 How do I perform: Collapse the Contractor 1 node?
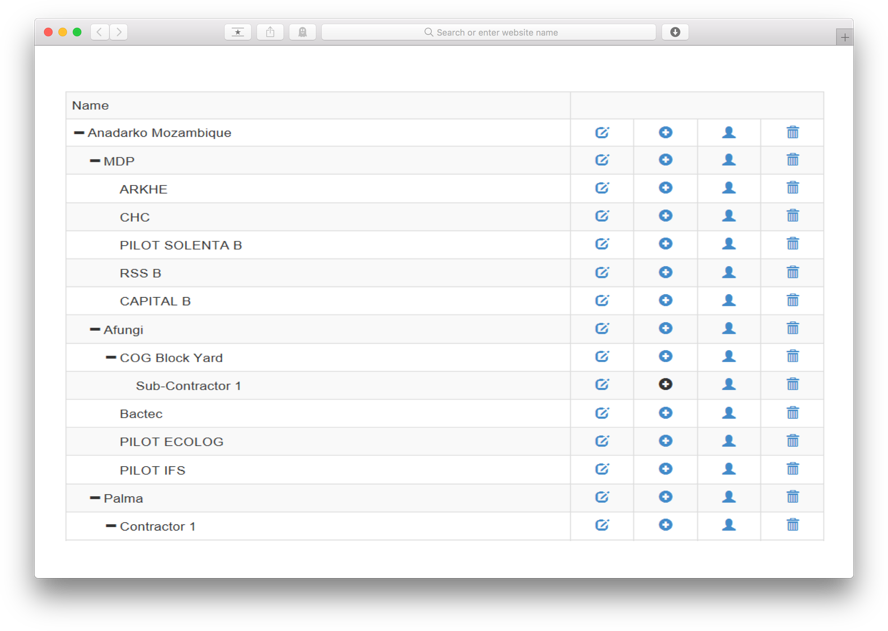pos(111,527)
